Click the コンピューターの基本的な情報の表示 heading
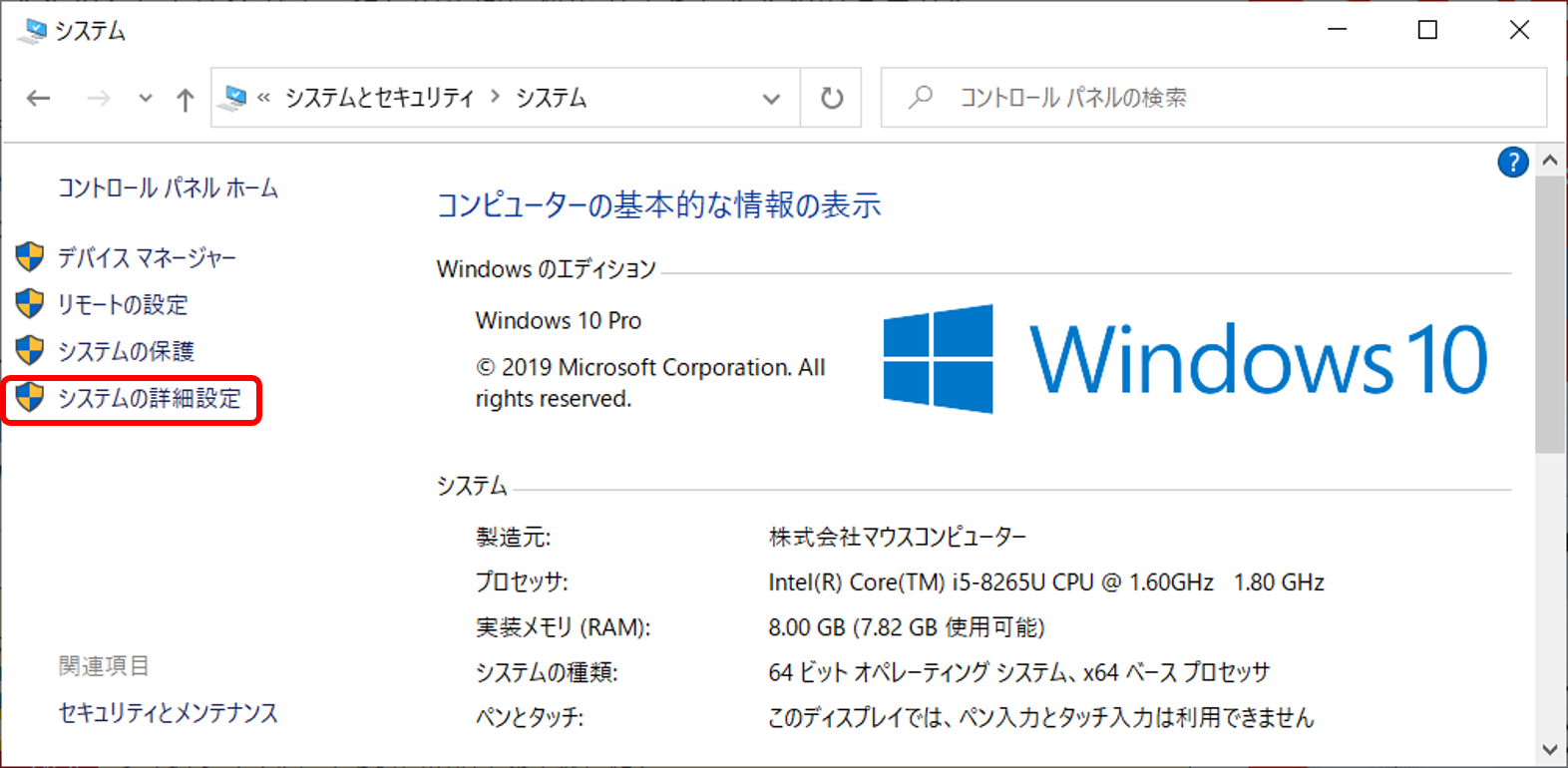Viewport: 1568px width, 768px height. tap(658, 204)
